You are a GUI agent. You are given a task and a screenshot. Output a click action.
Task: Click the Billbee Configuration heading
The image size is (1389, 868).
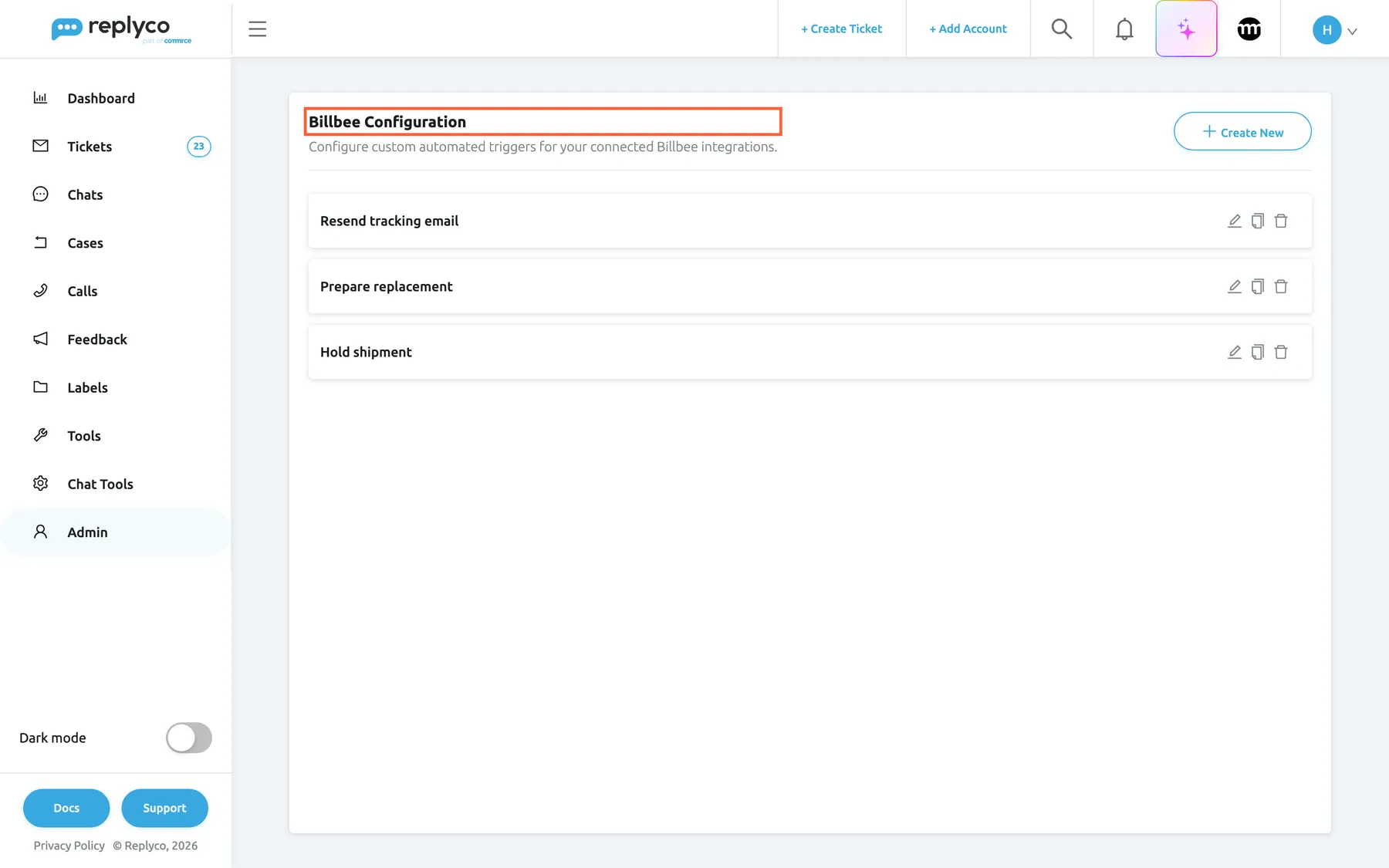387,122
